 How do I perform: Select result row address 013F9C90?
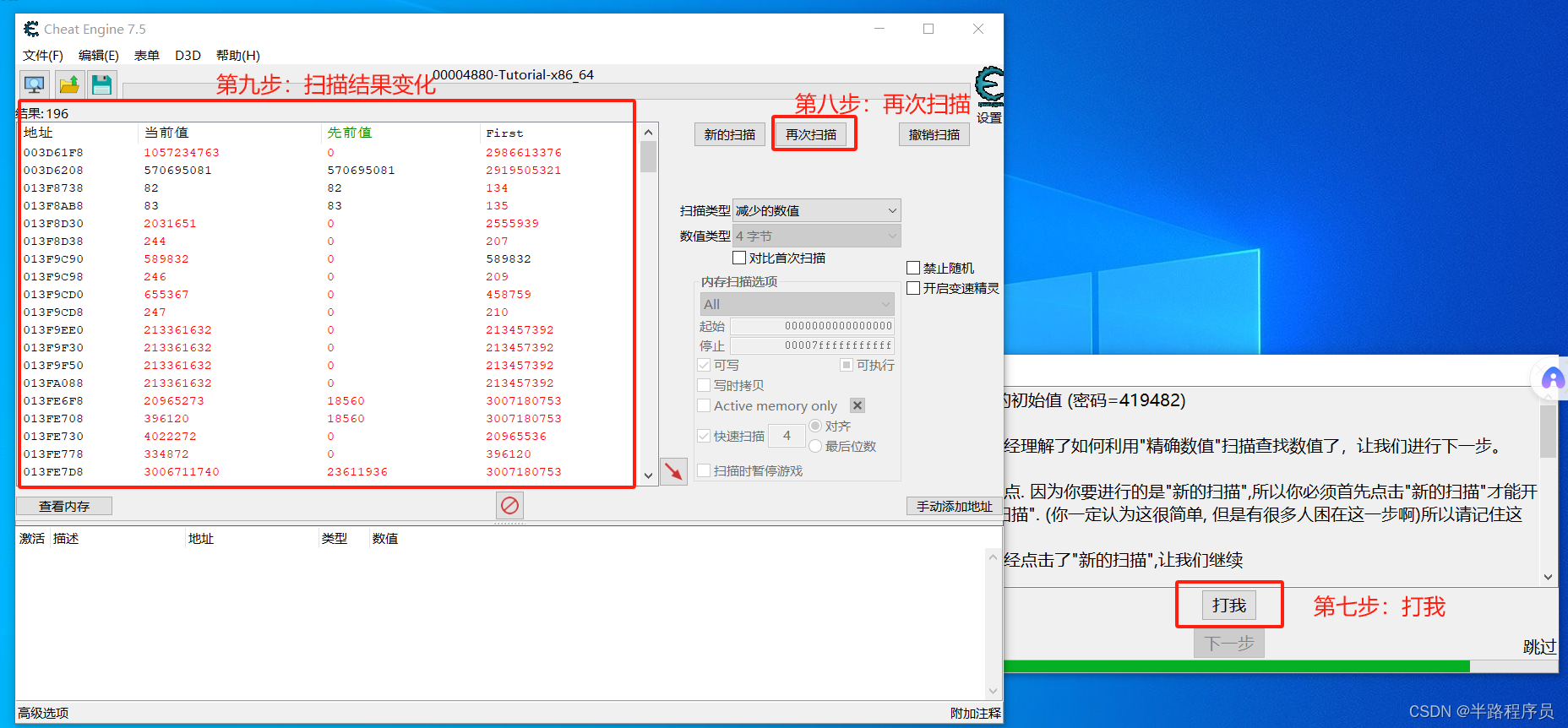(x=328, y=259)
